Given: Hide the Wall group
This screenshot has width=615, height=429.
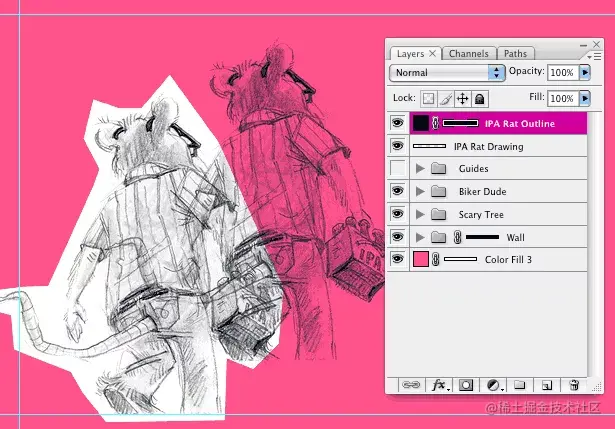Looking at the screenshot, I should coord(397,237).
